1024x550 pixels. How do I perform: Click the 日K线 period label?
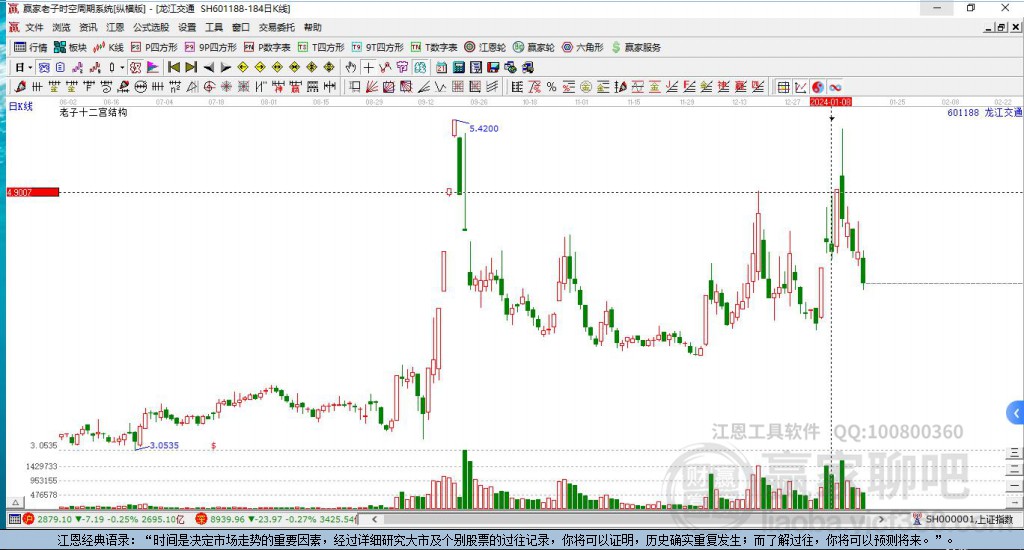[21, 106]
